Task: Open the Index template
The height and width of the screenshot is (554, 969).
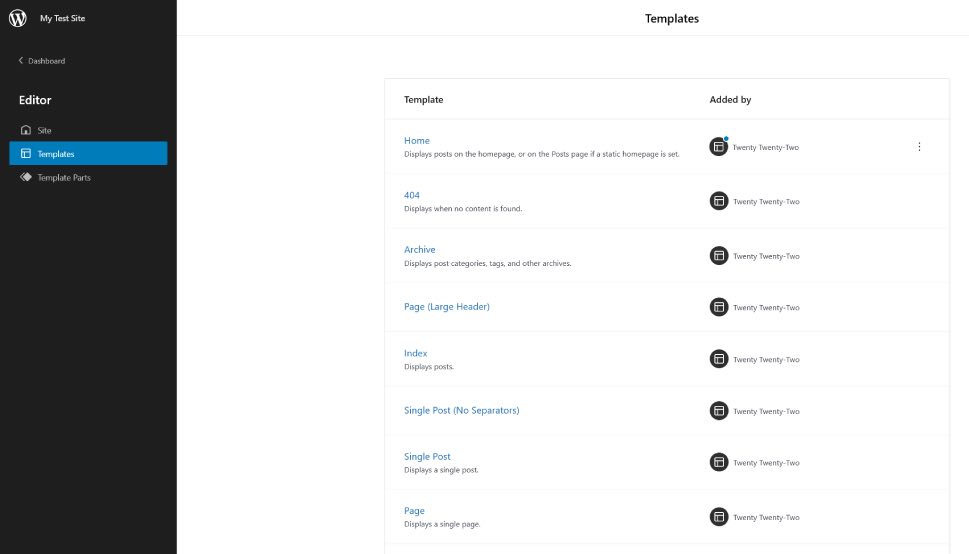Action: 415,353
